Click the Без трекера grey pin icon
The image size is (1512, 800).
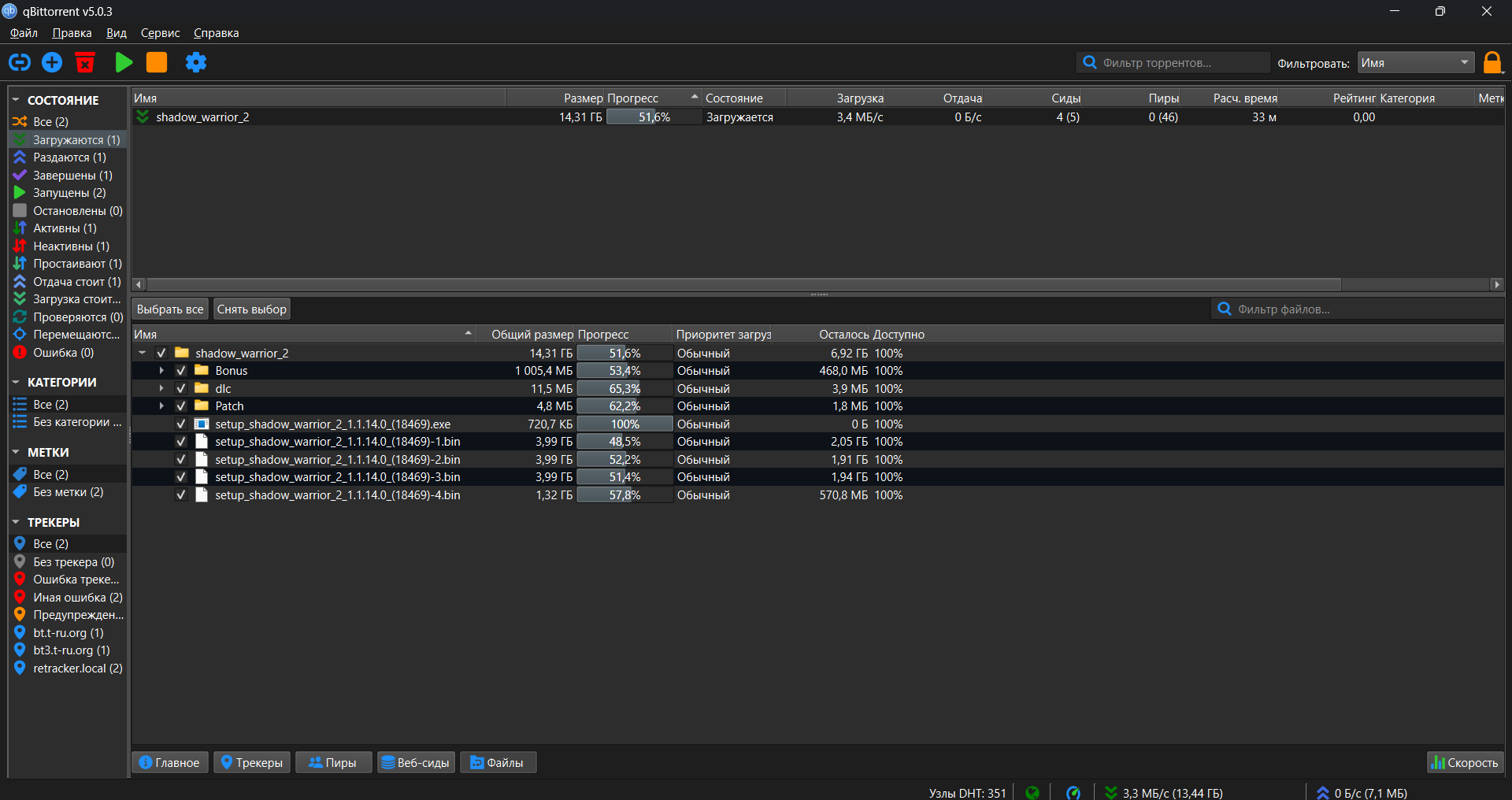[20, 561]
